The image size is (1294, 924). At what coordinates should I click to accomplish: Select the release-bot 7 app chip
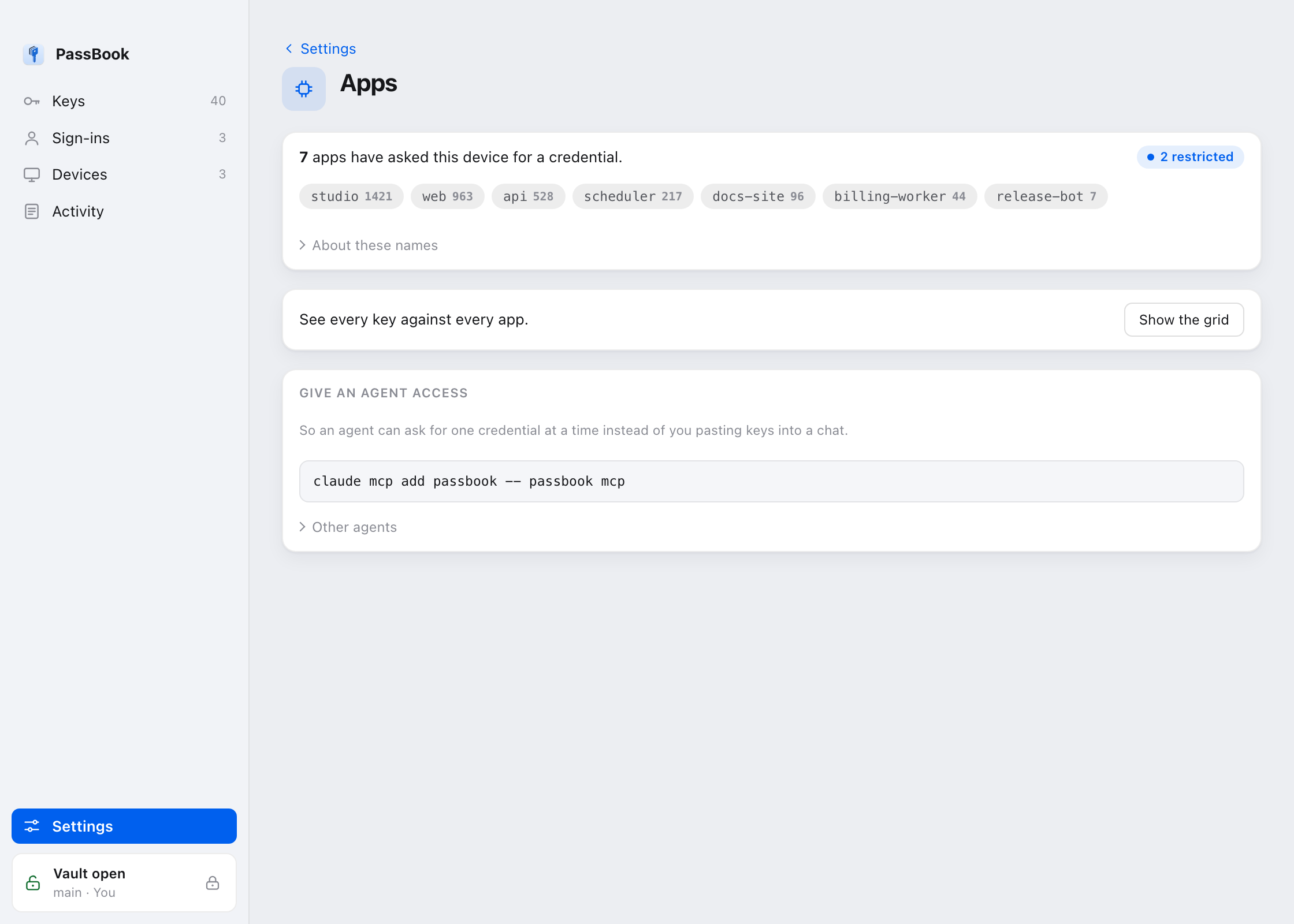(1046, 196)
